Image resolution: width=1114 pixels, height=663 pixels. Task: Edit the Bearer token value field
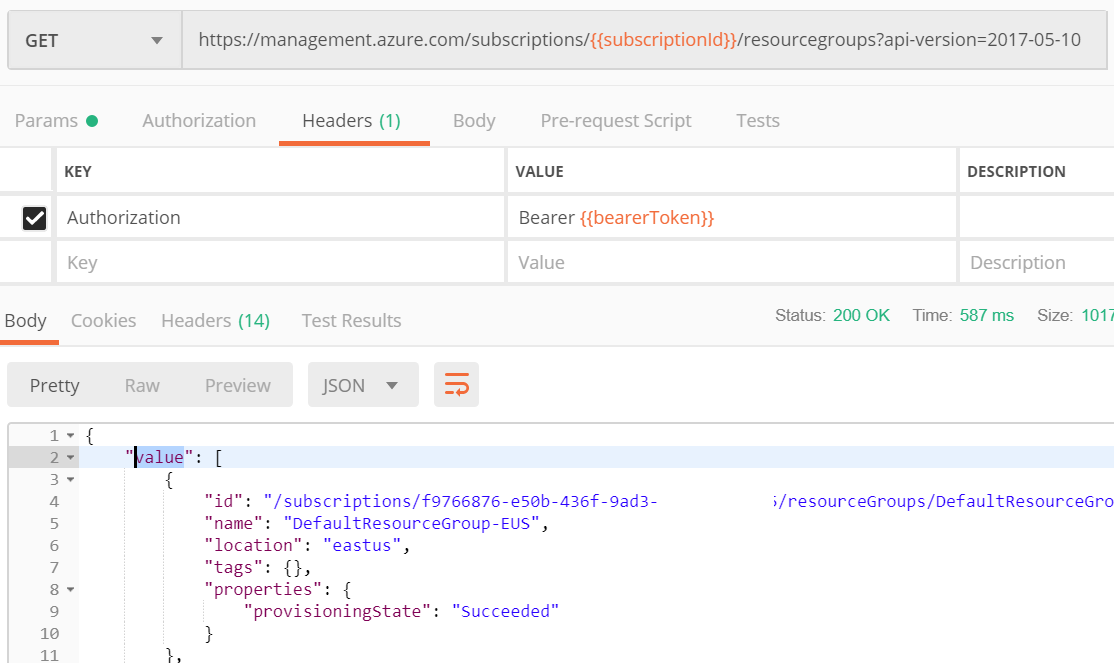[730, 218]
